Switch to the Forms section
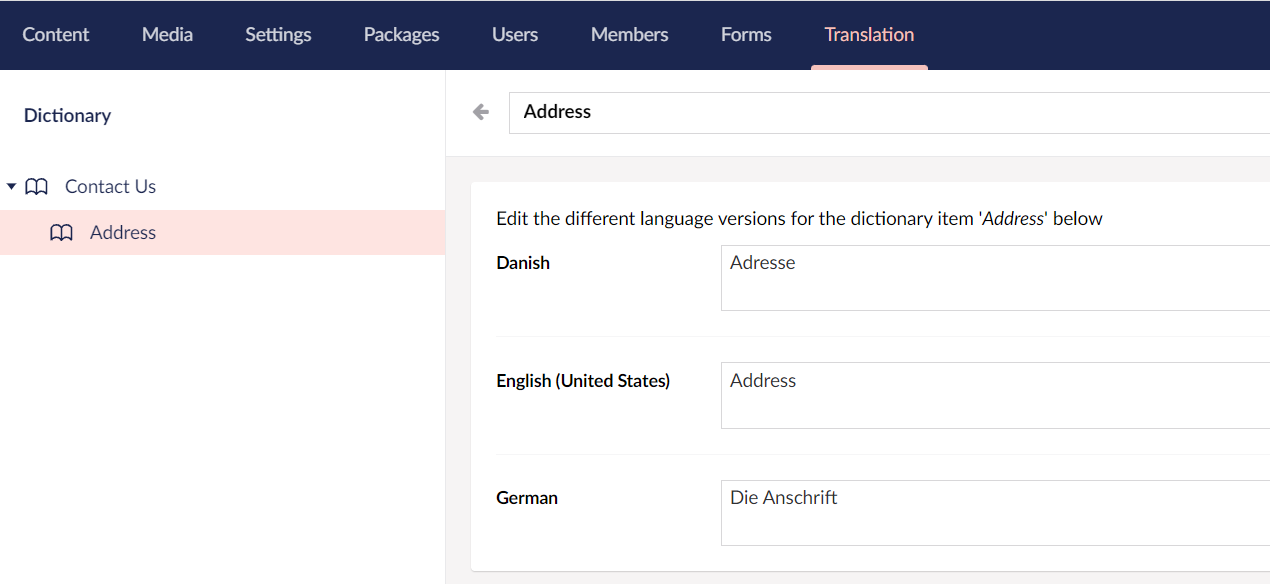 (746, 35)
